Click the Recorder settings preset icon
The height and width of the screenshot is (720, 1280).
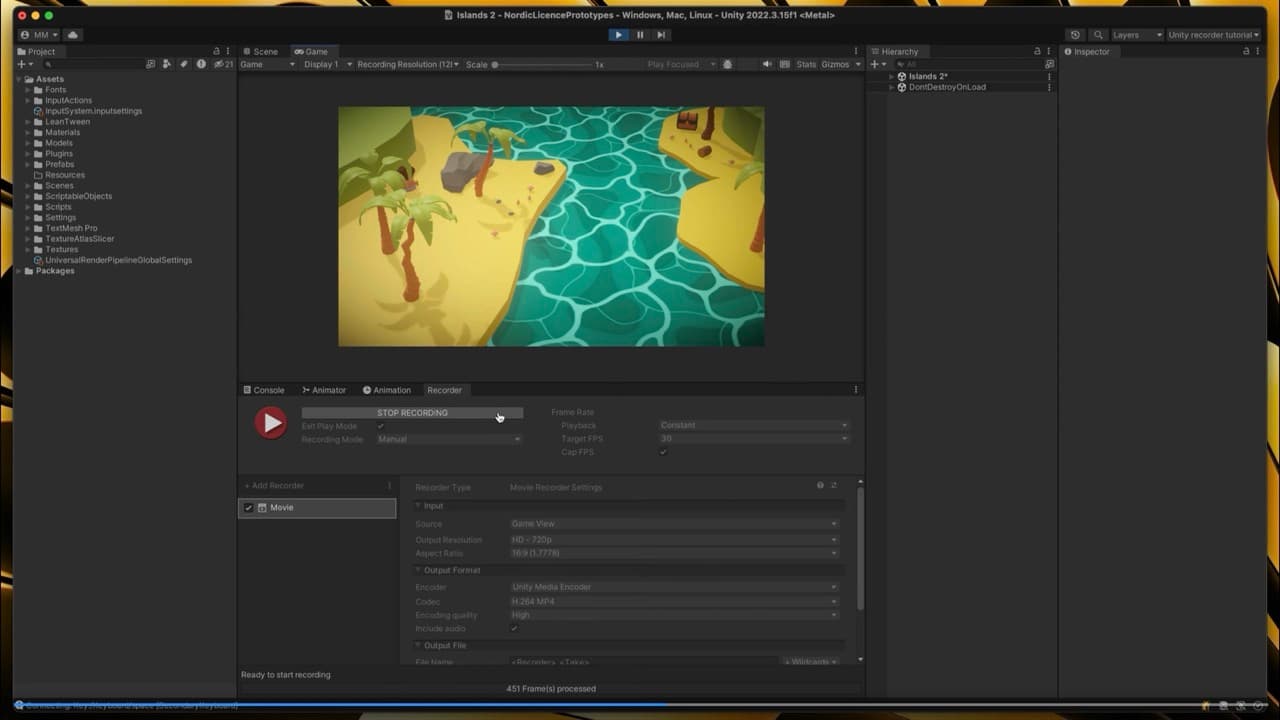tap(834, 486)
